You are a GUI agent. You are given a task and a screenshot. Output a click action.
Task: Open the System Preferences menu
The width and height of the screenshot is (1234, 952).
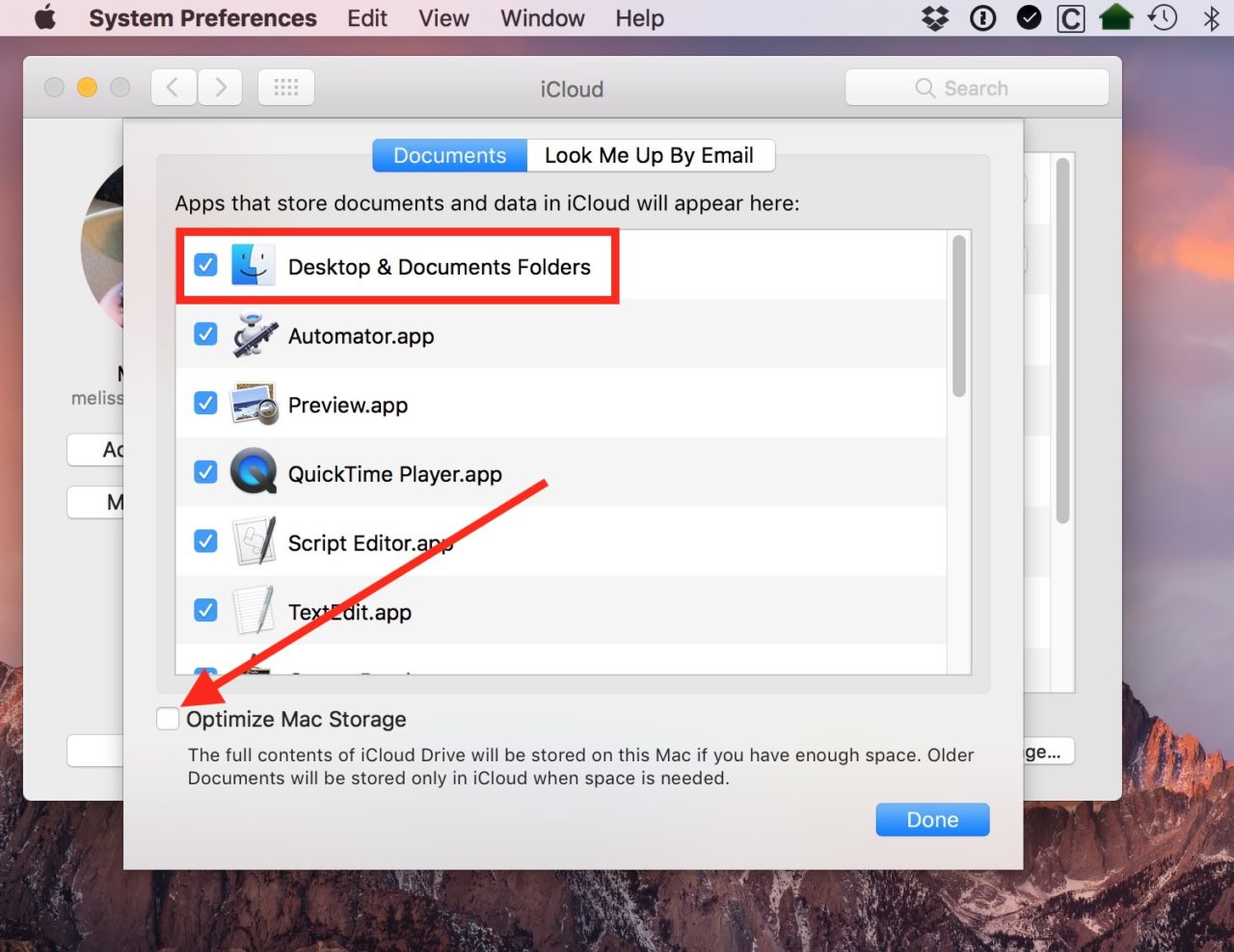click(202, 18)
